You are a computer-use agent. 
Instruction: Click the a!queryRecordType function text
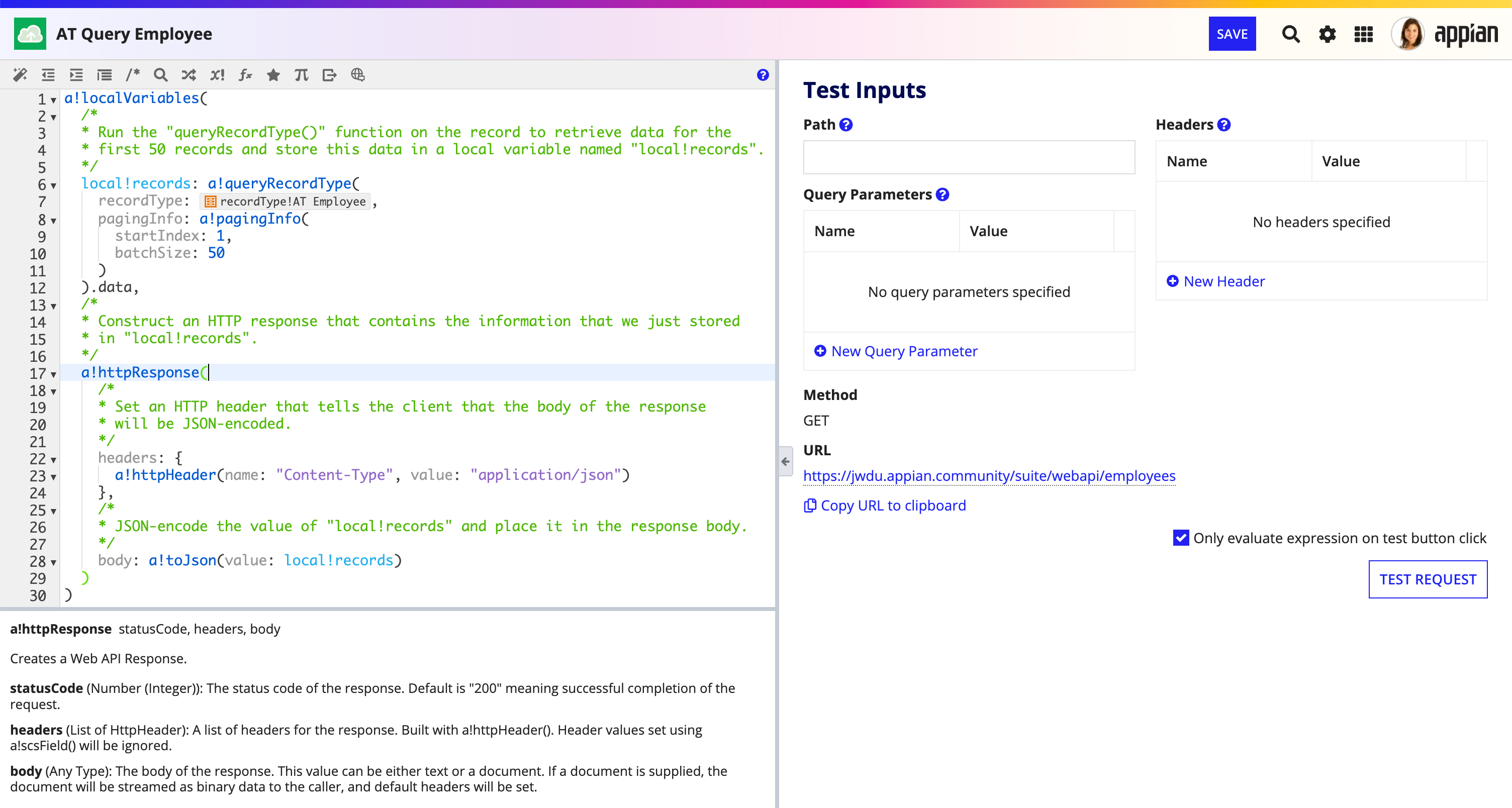[279, 184]
